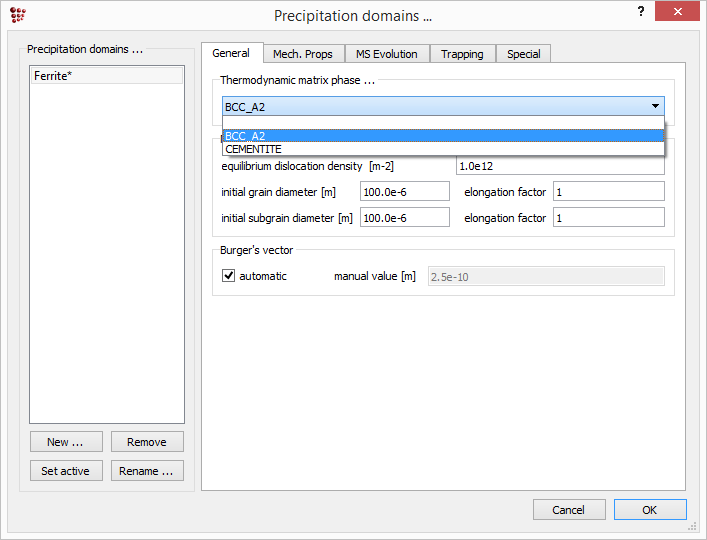Click the application logo icon in title bar

click(17, 15)
